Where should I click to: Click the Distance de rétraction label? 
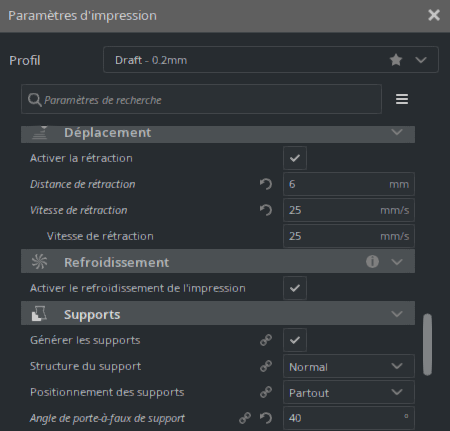(x=82, y=184)
